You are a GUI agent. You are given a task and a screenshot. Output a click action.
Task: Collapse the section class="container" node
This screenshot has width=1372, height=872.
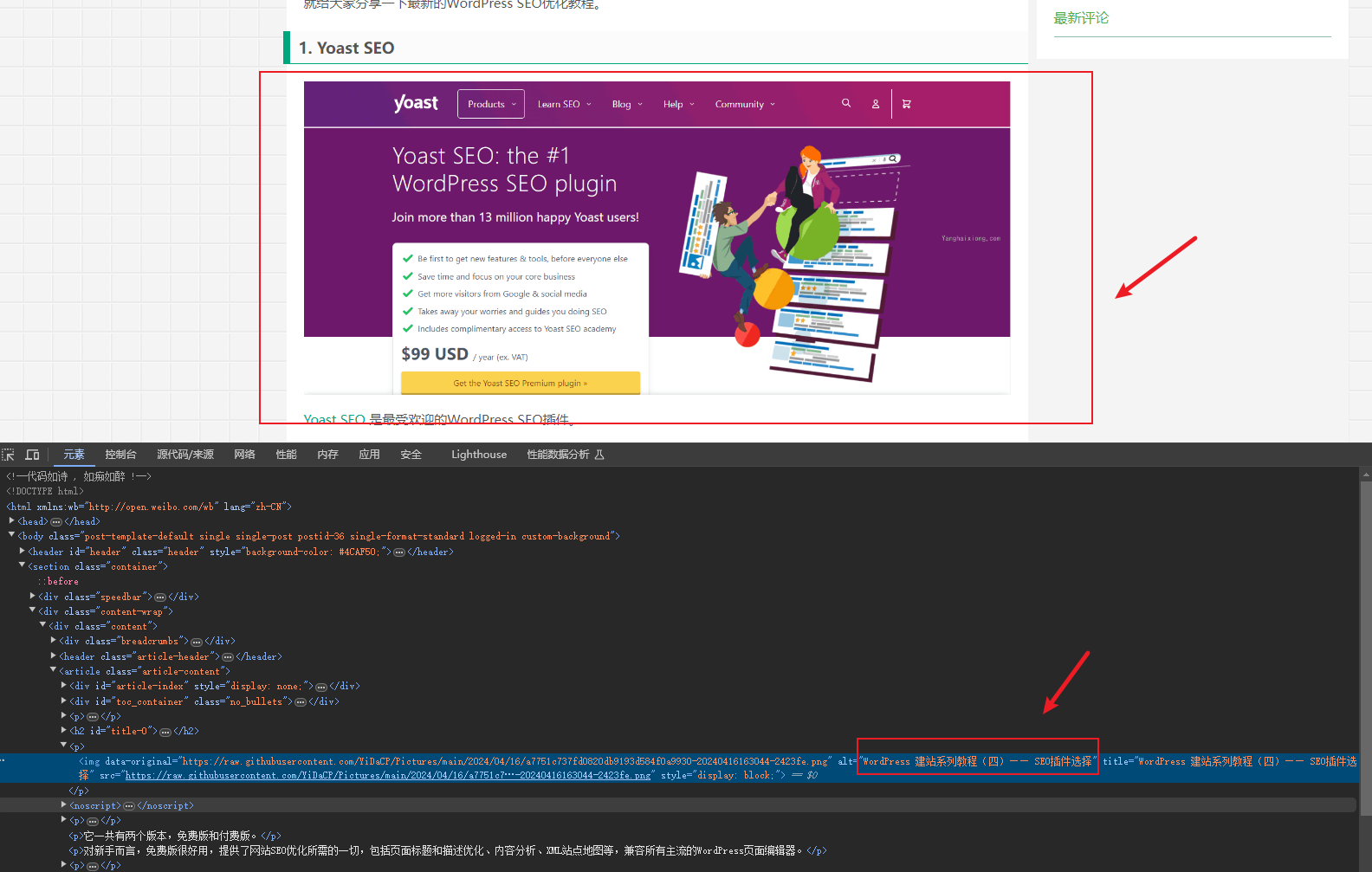[x=23, y=565]
